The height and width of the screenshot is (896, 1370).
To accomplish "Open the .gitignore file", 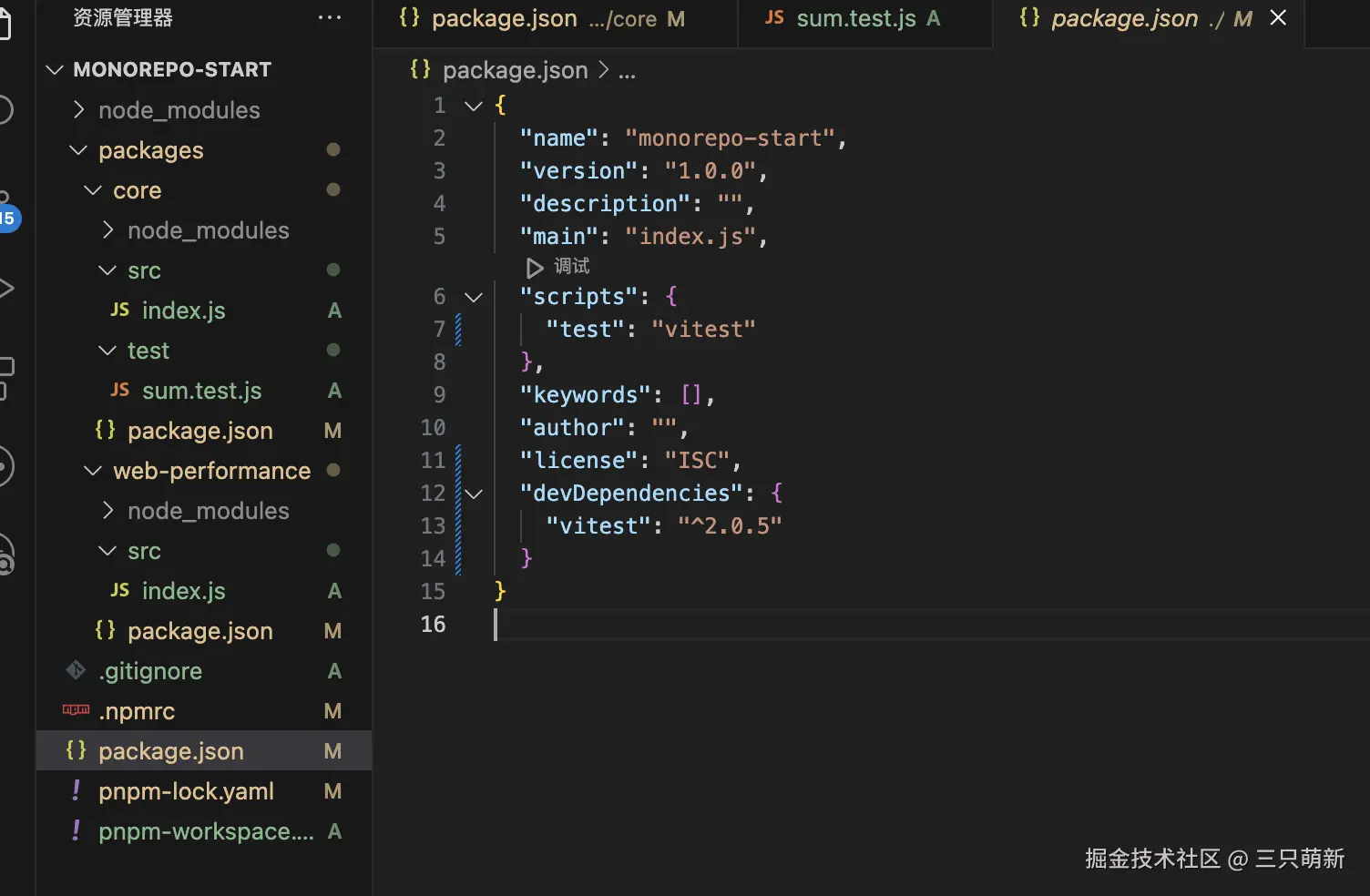I will (204, 671).
